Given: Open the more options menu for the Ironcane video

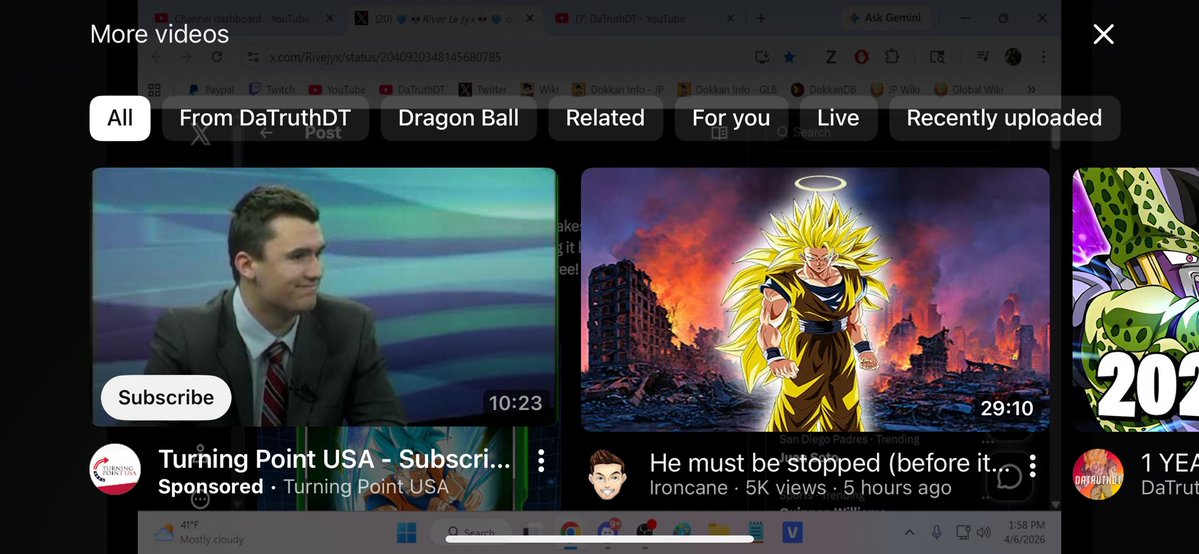Looking at the screenshot, I should click(1032, 465).
